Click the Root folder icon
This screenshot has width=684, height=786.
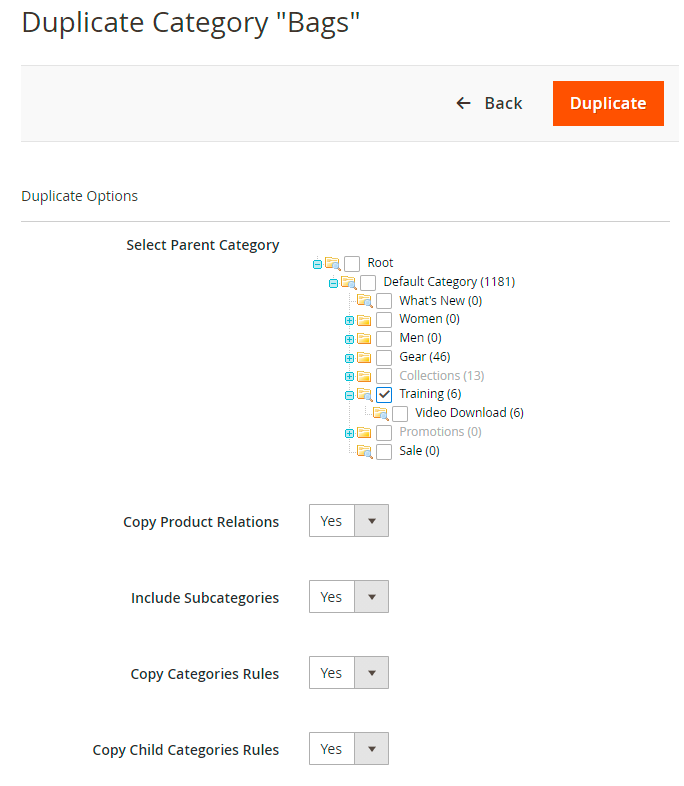pos(332,263)
